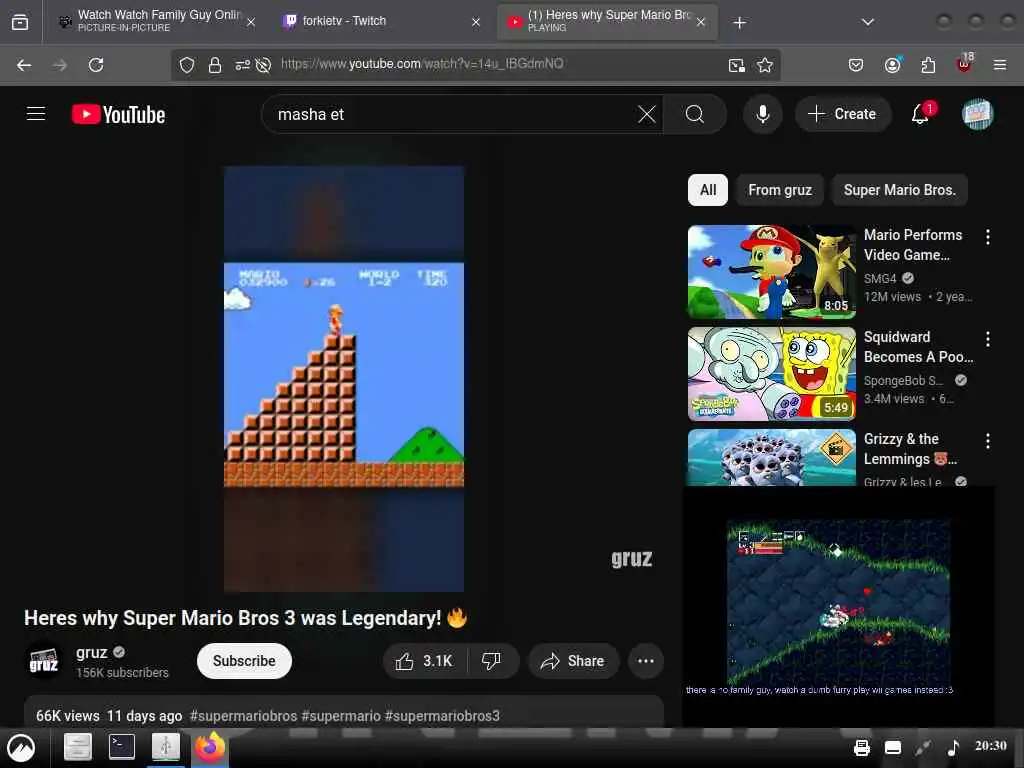Open Grizzy & the Lemmings thumbnail
Viewport: 1024px width, 768px height.
tap(771, 458)
